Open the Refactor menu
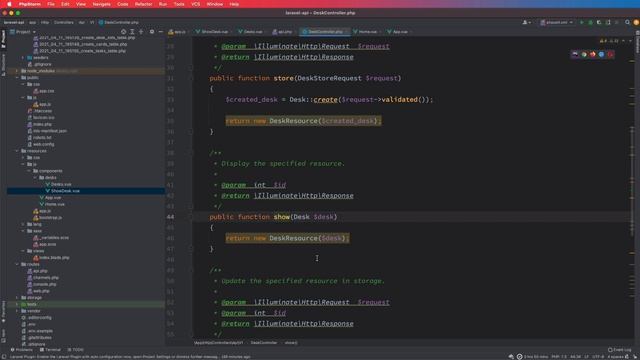The height and width of the screenshot is (360, 640). click(x=143, y=4)
